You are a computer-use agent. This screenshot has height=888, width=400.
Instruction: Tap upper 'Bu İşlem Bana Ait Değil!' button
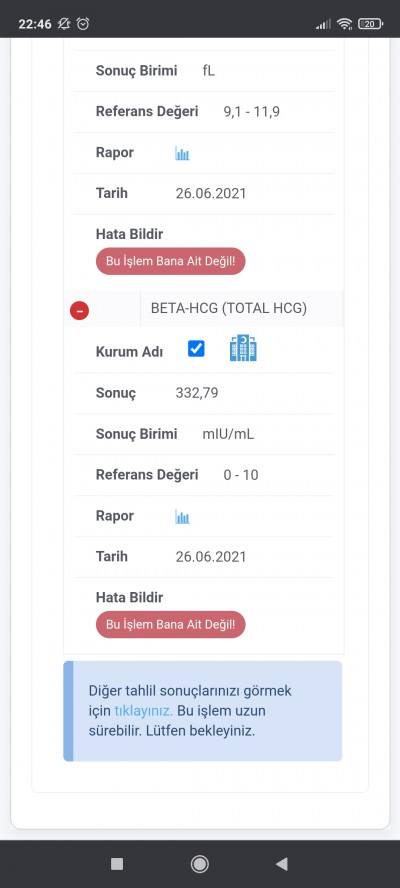pos(171,261)
